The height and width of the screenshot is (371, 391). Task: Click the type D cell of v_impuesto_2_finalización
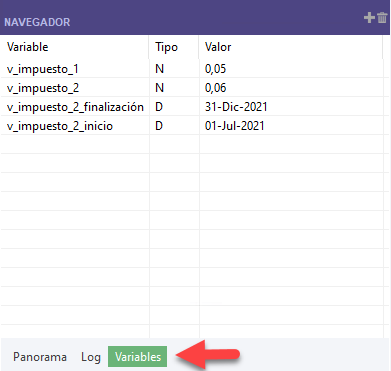174,107
